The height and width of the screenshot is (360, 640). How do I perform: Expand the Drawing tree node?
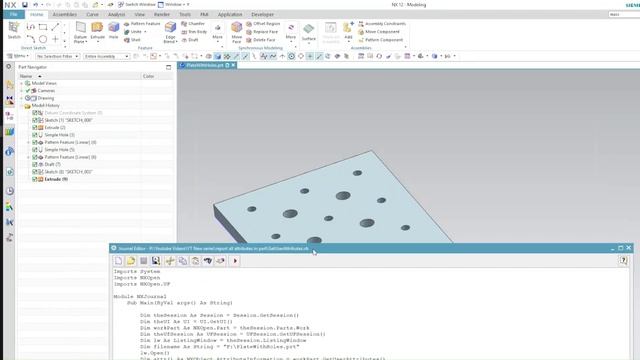coord(22,98)
